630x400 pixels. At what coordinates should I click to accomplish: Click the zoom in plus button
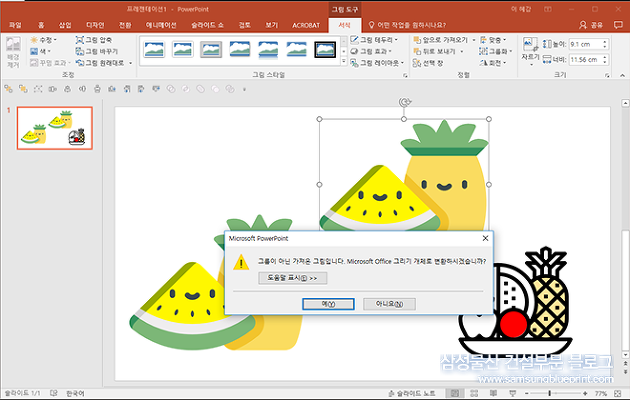[585, 394]
